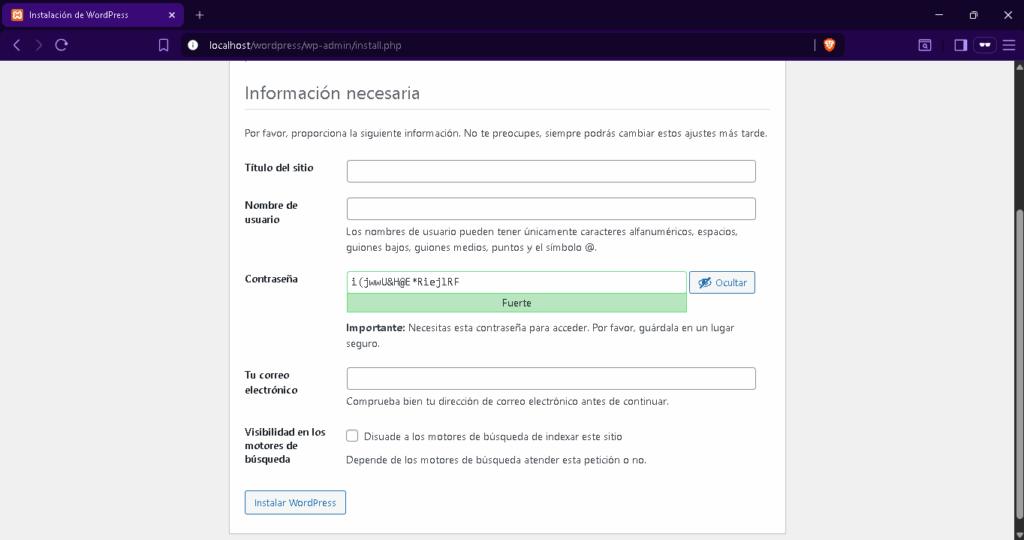The height and width of the screenshot is (540, 1024).
Task: Click the Contraseña password field
Action: [x=517, y=282]
